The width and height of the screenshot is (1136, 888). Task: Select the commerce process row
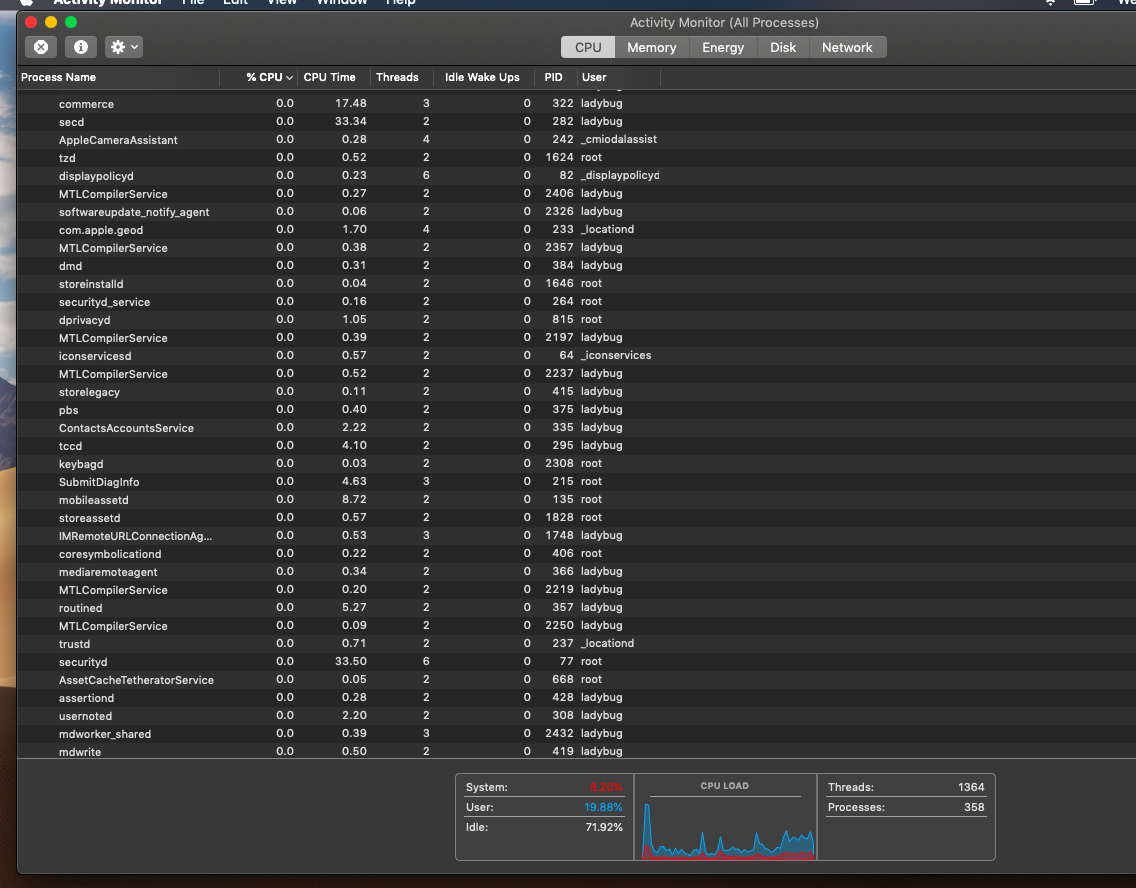[x=577, y=104]
